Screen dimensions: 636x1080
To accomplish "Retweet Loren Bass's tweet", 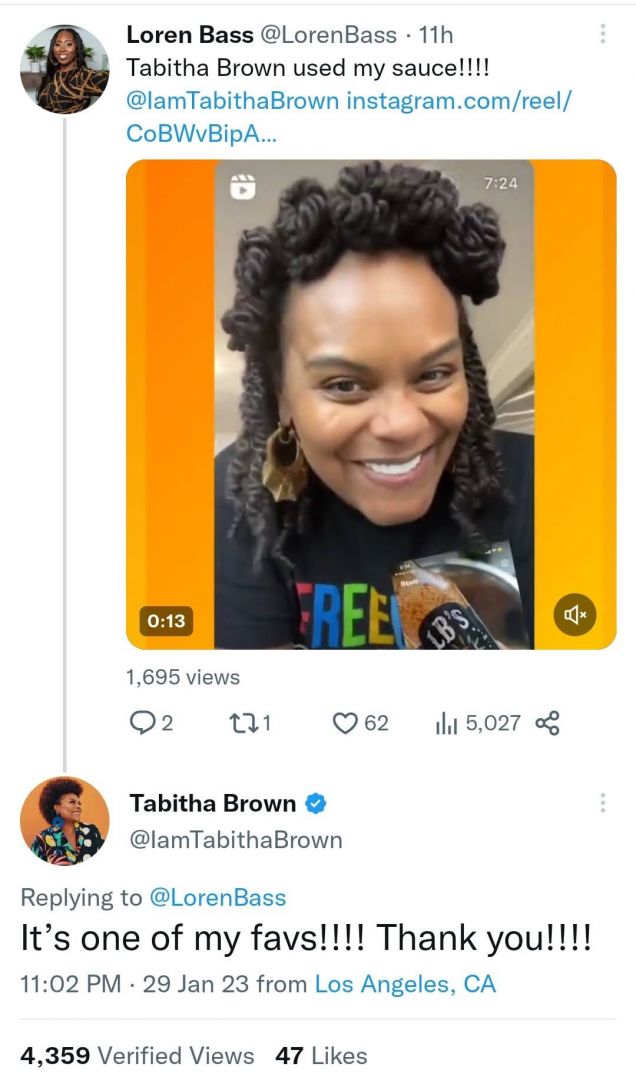I will 246,723.
